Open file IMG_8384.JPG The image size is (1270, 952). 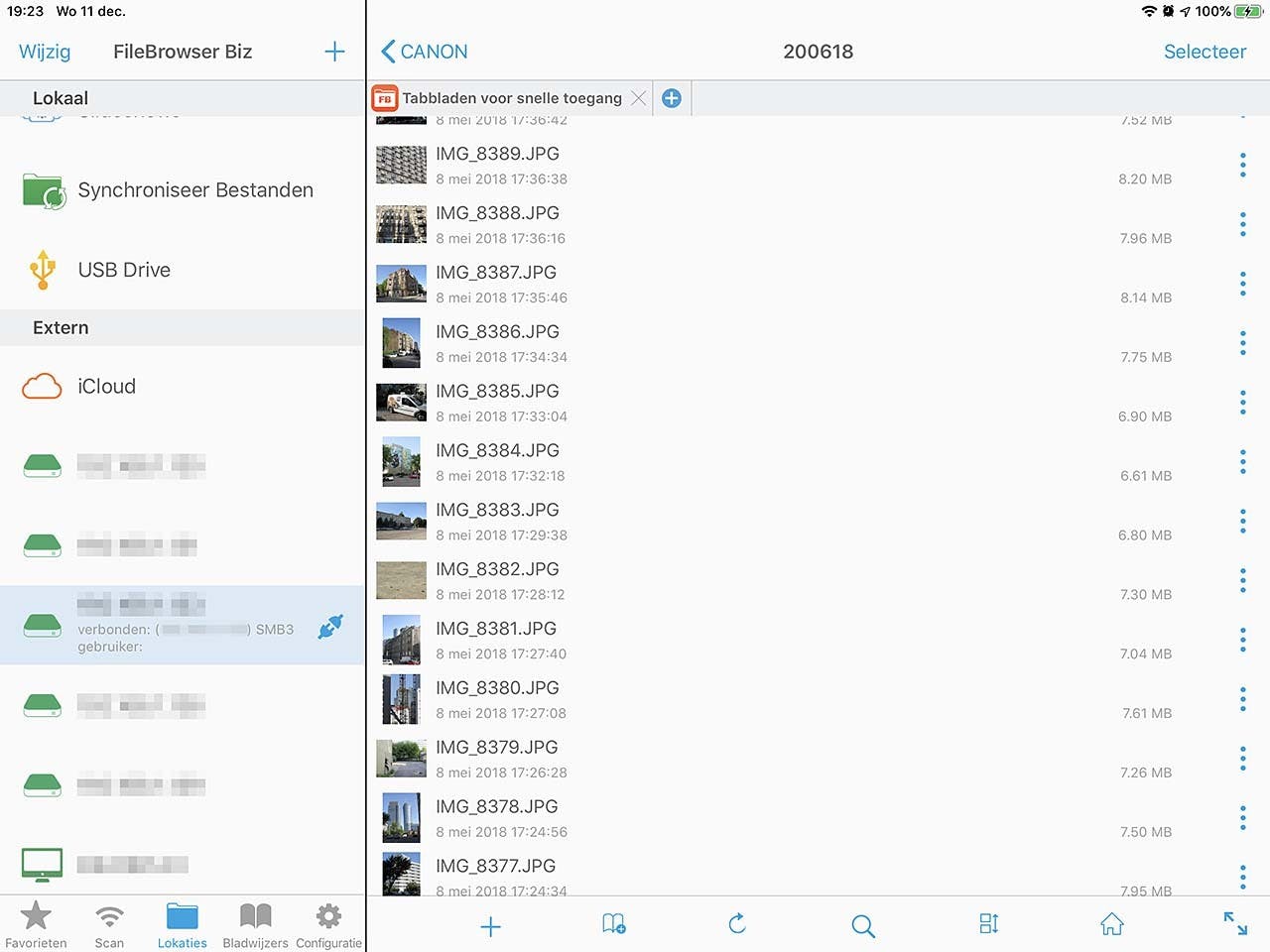pos(818,462)
